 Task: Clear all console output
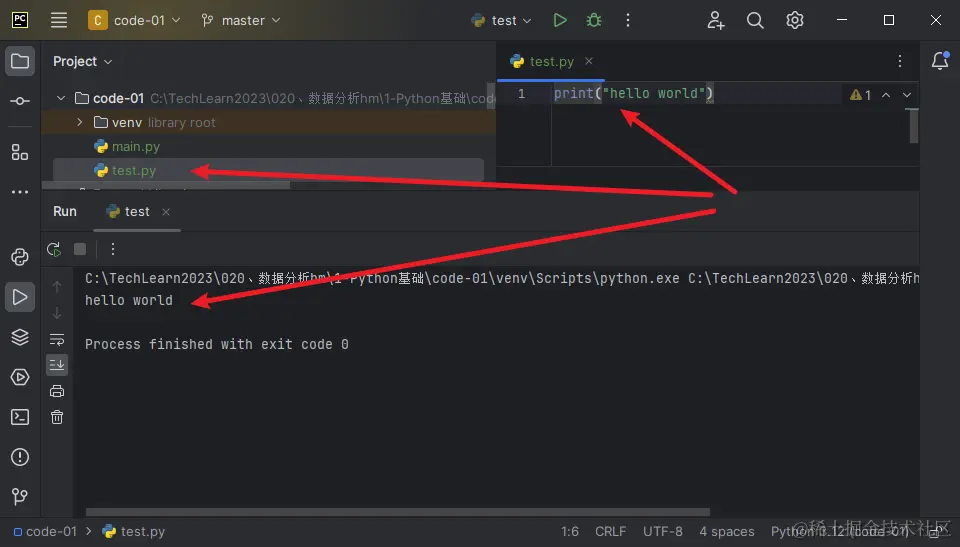pos(57,417)
